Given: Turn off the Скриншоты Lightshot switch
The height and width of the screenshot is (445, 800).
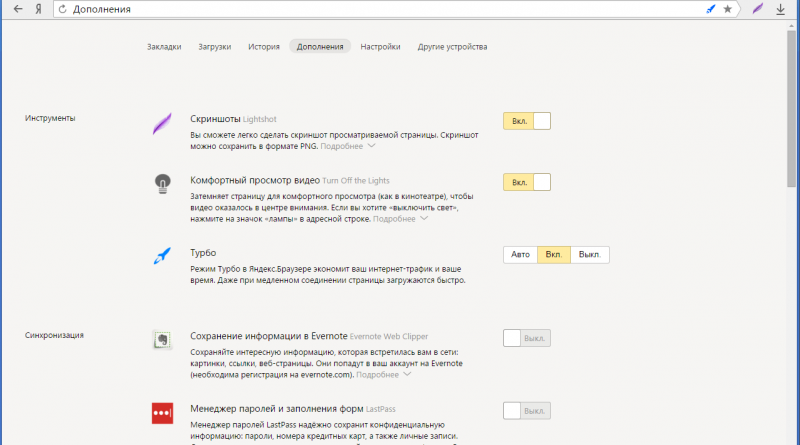Looking at the screenshot, I should [x=527, y=121].
